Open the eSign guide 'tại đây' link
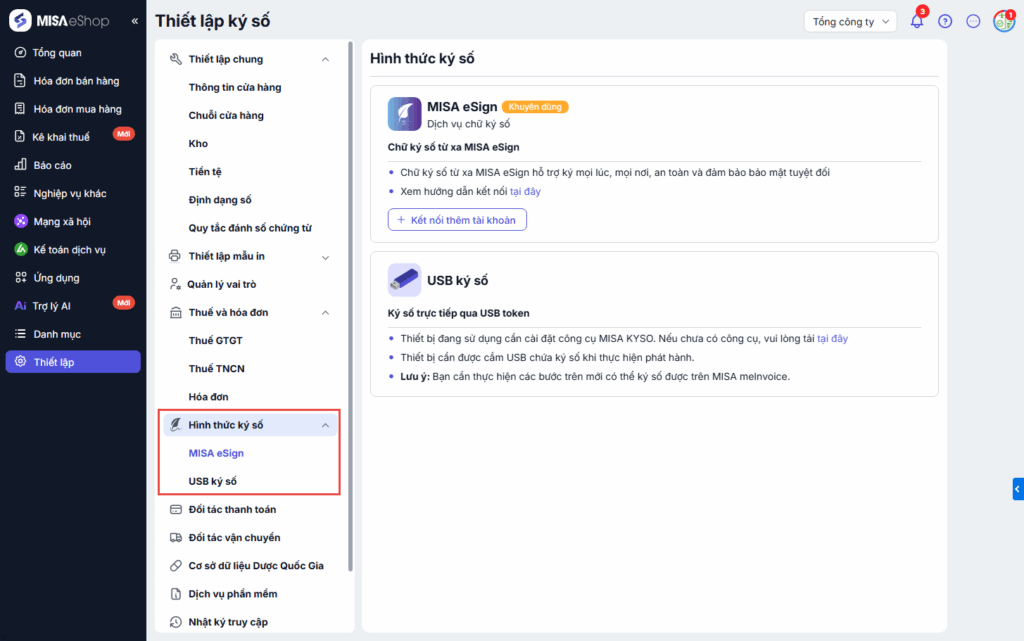This screenshot has height=641, width=1024. 525,191
